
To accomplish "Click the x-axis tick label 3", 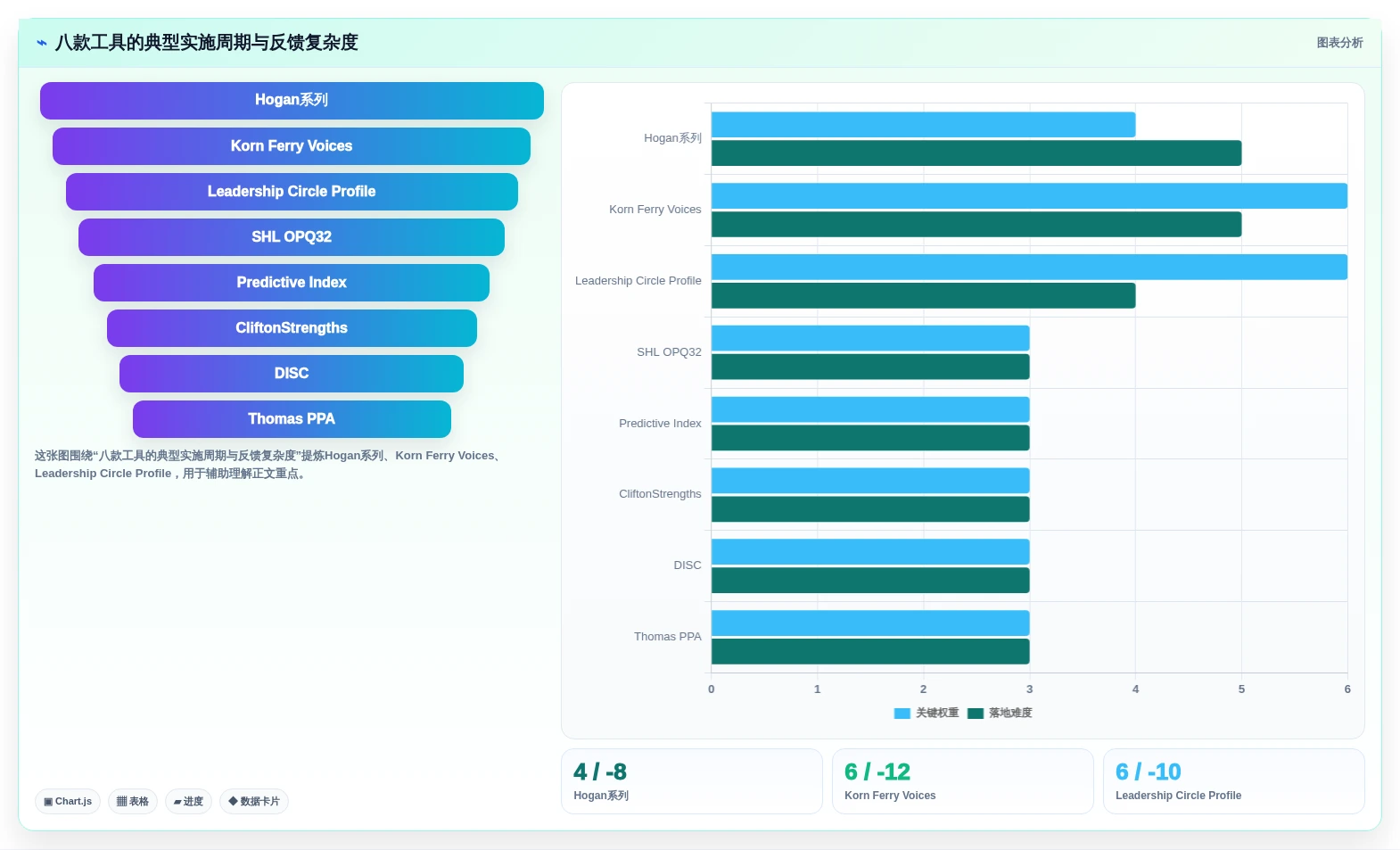I will click(1029, 689).
